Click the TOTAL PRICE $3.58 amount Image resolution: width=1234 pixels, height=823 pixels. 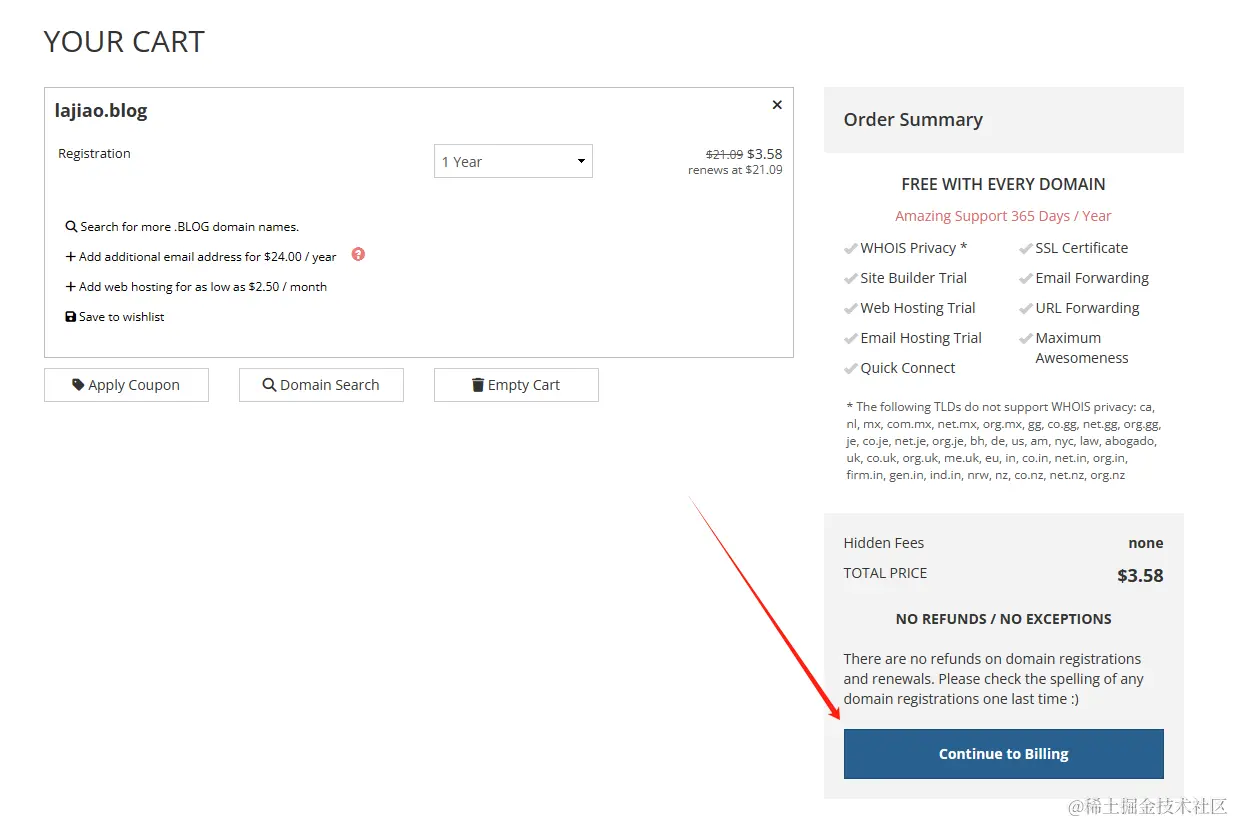pyautogui.click(x=1140, y=575)
